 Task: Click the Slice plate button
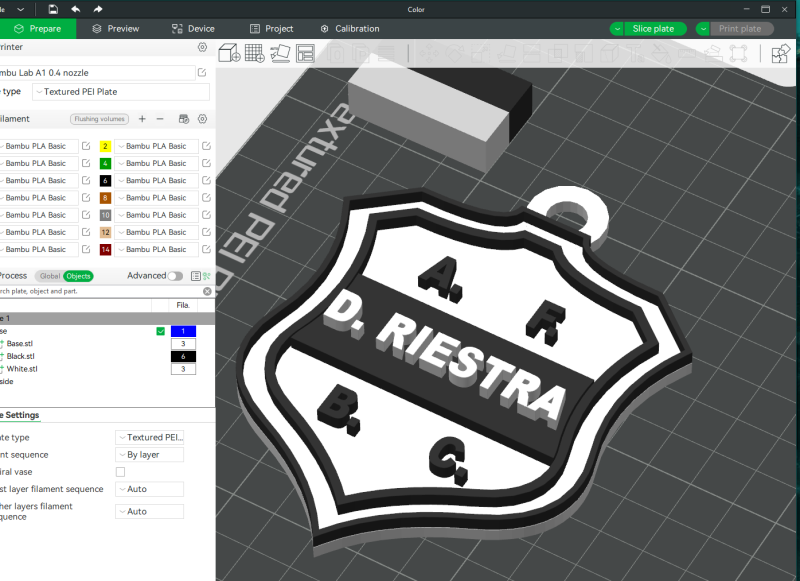654,29
